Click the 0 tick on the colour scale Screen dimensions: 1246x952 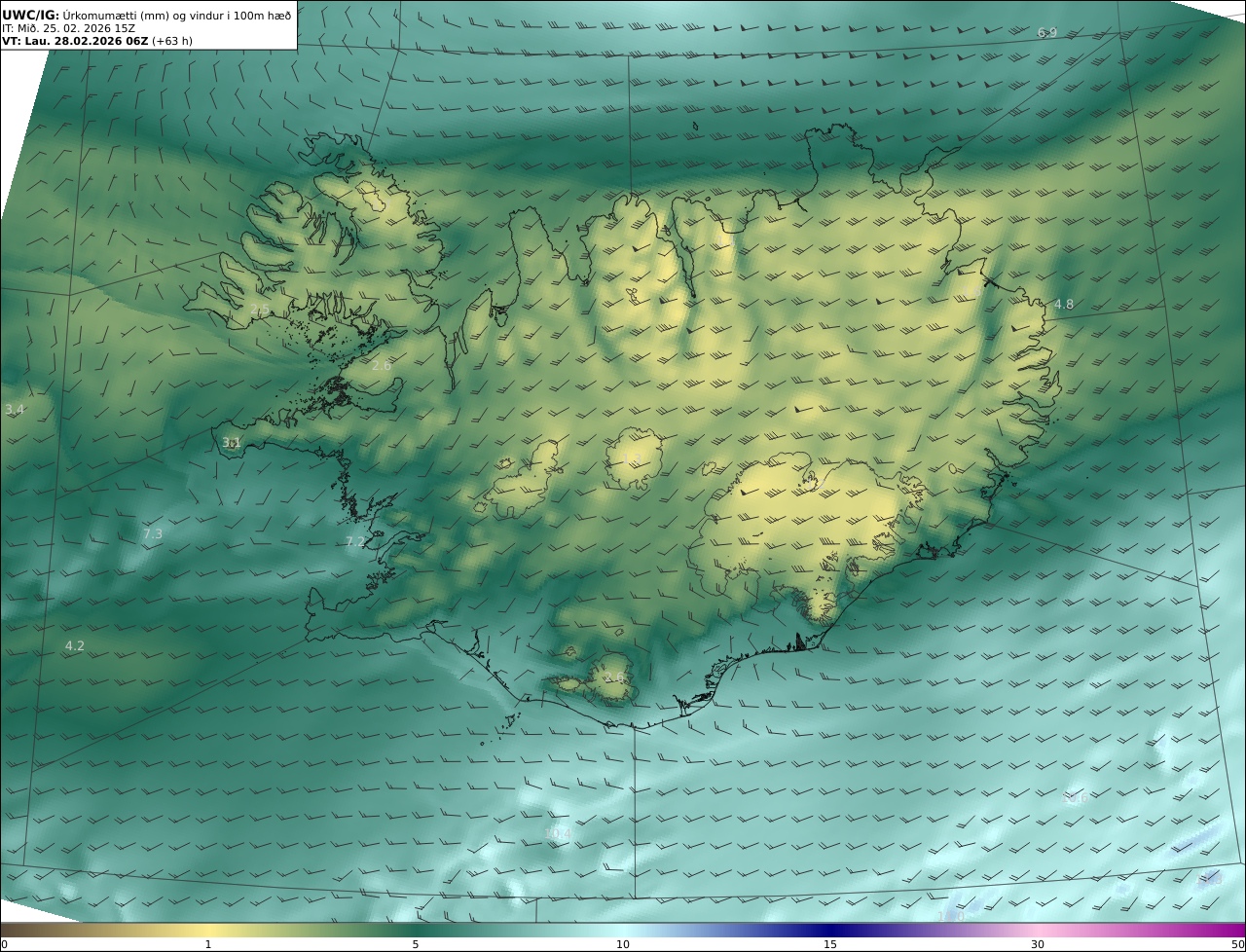coord(4,944)
